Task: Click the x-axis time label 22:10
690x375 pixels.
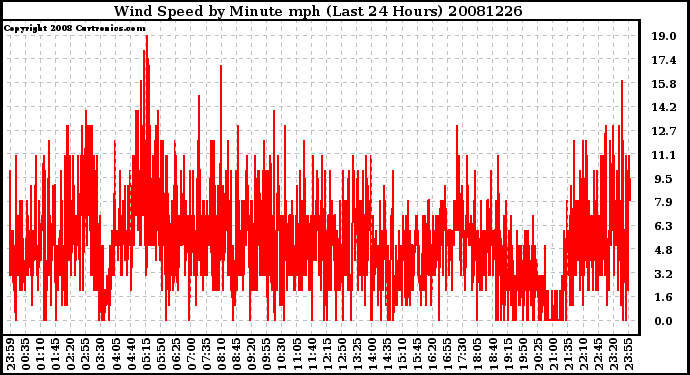Action: [583, 355]
